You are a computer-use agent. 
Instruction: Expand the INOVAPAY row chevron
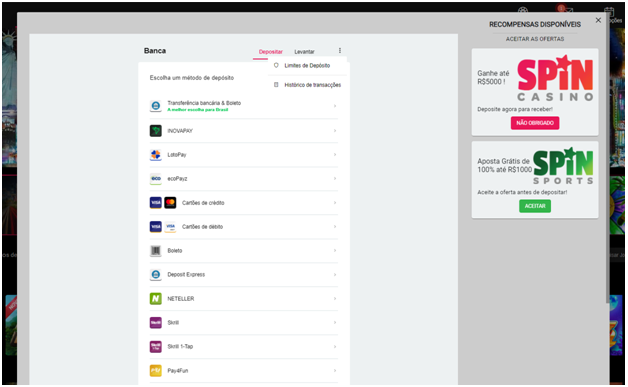coord(335,131)
